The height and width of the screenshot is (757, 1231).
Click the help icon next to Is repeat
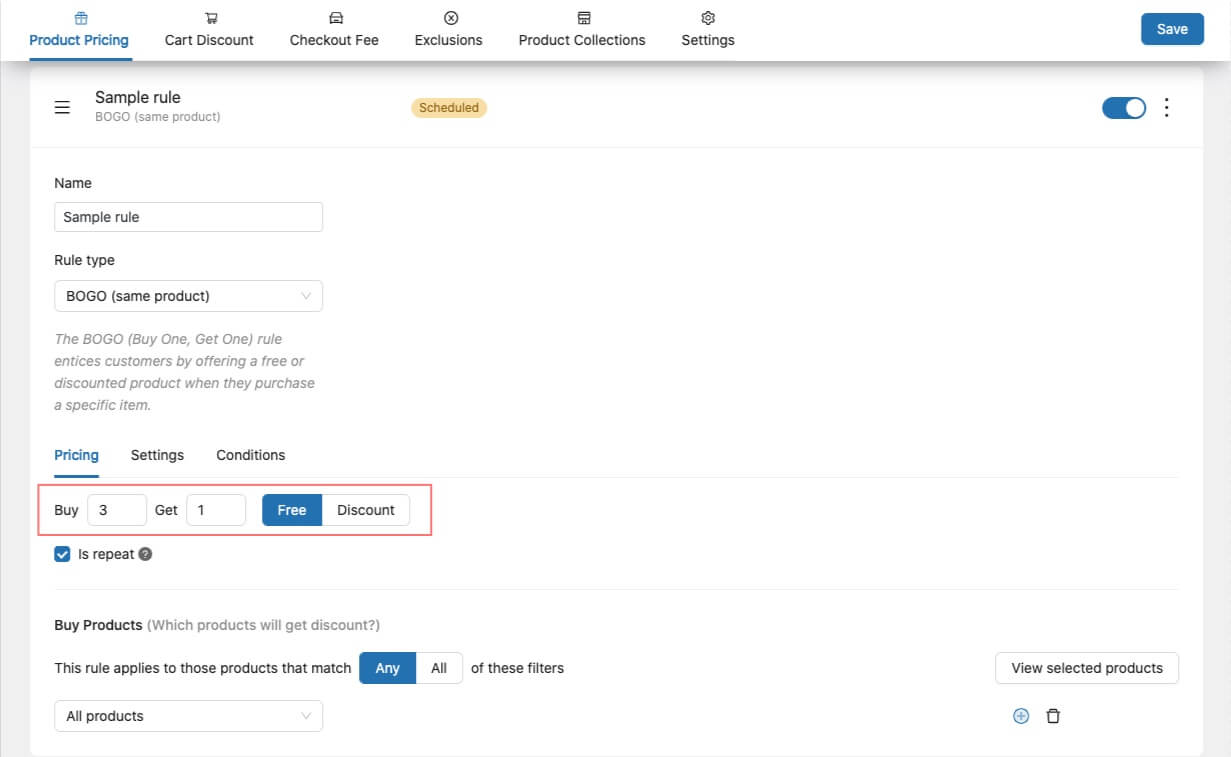(x=145, y=554)
